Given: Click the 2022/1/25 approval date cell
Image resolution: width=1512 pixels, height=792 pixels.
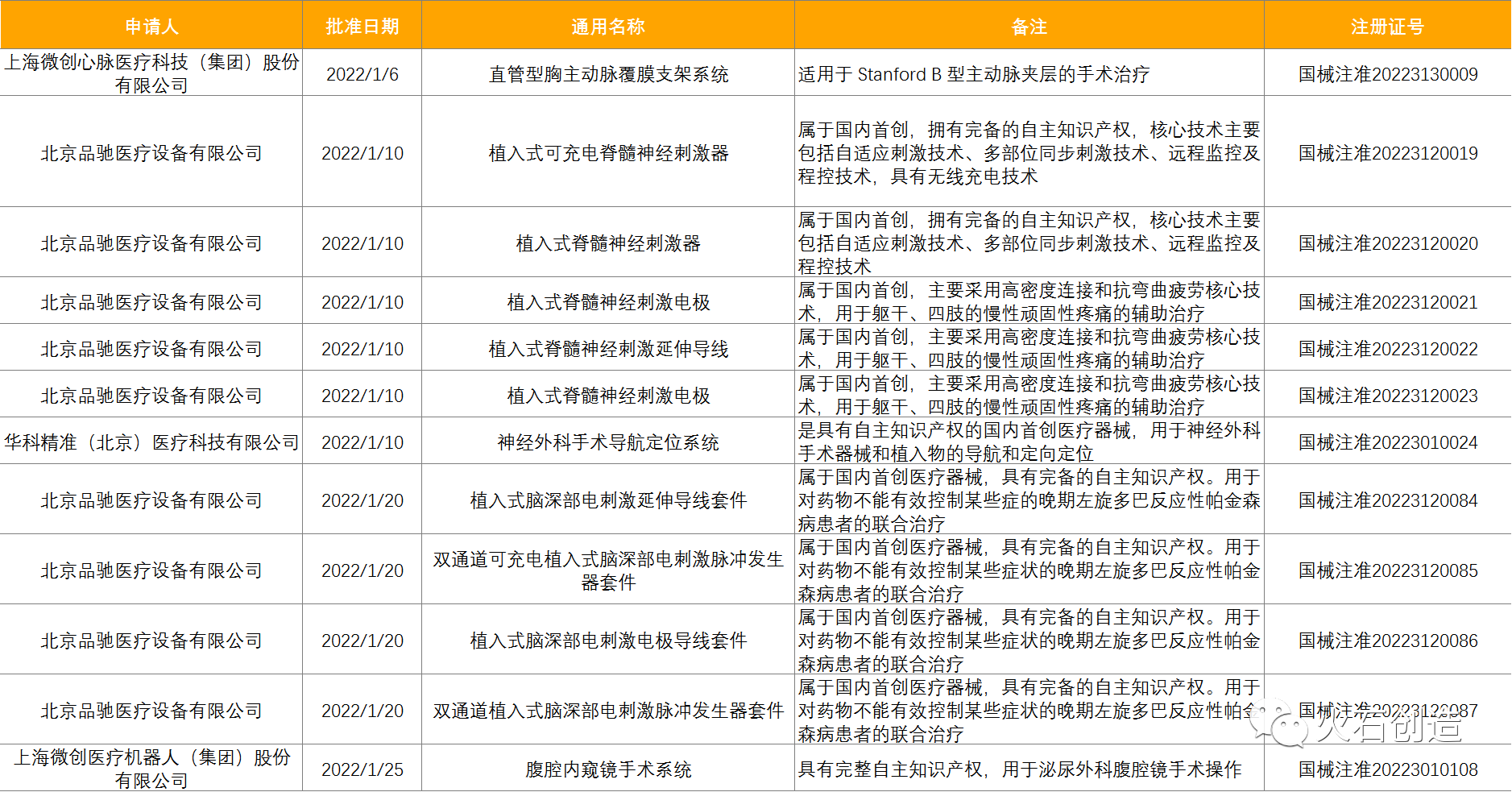Looking at the screenshot, I should tap(362, 769).
